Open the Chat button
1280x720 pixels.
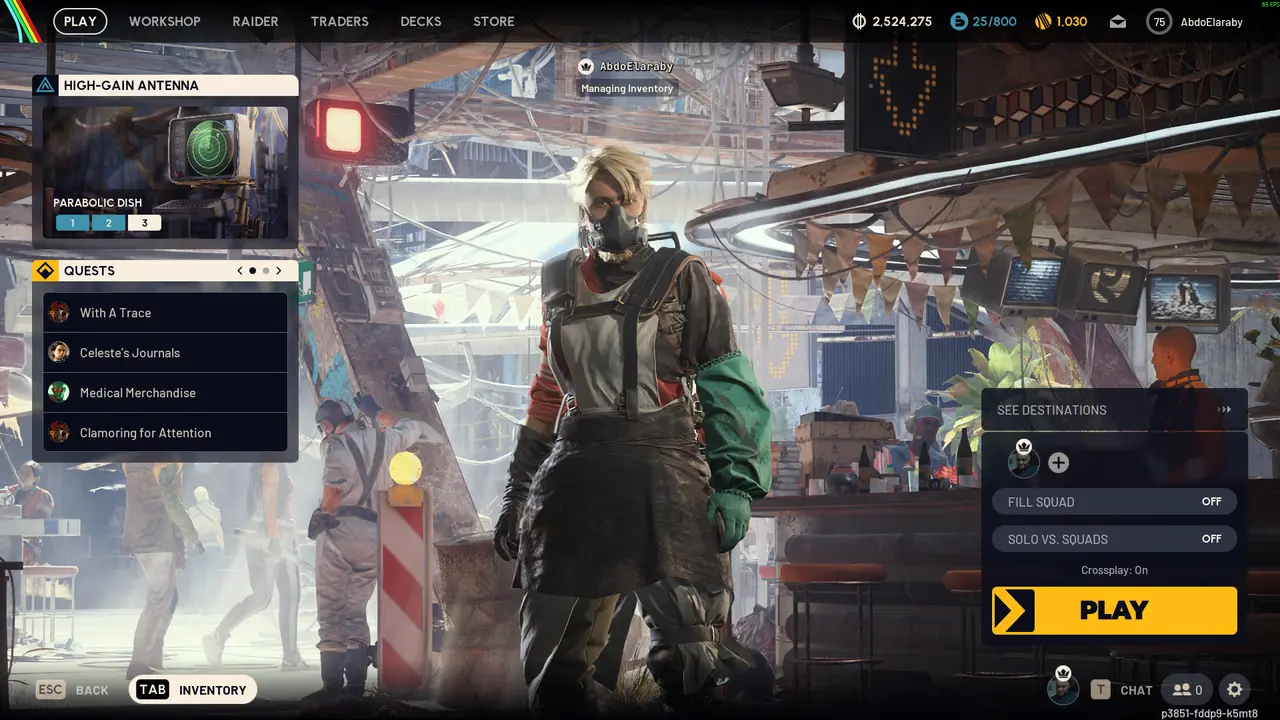click(x=1121, y=690)
